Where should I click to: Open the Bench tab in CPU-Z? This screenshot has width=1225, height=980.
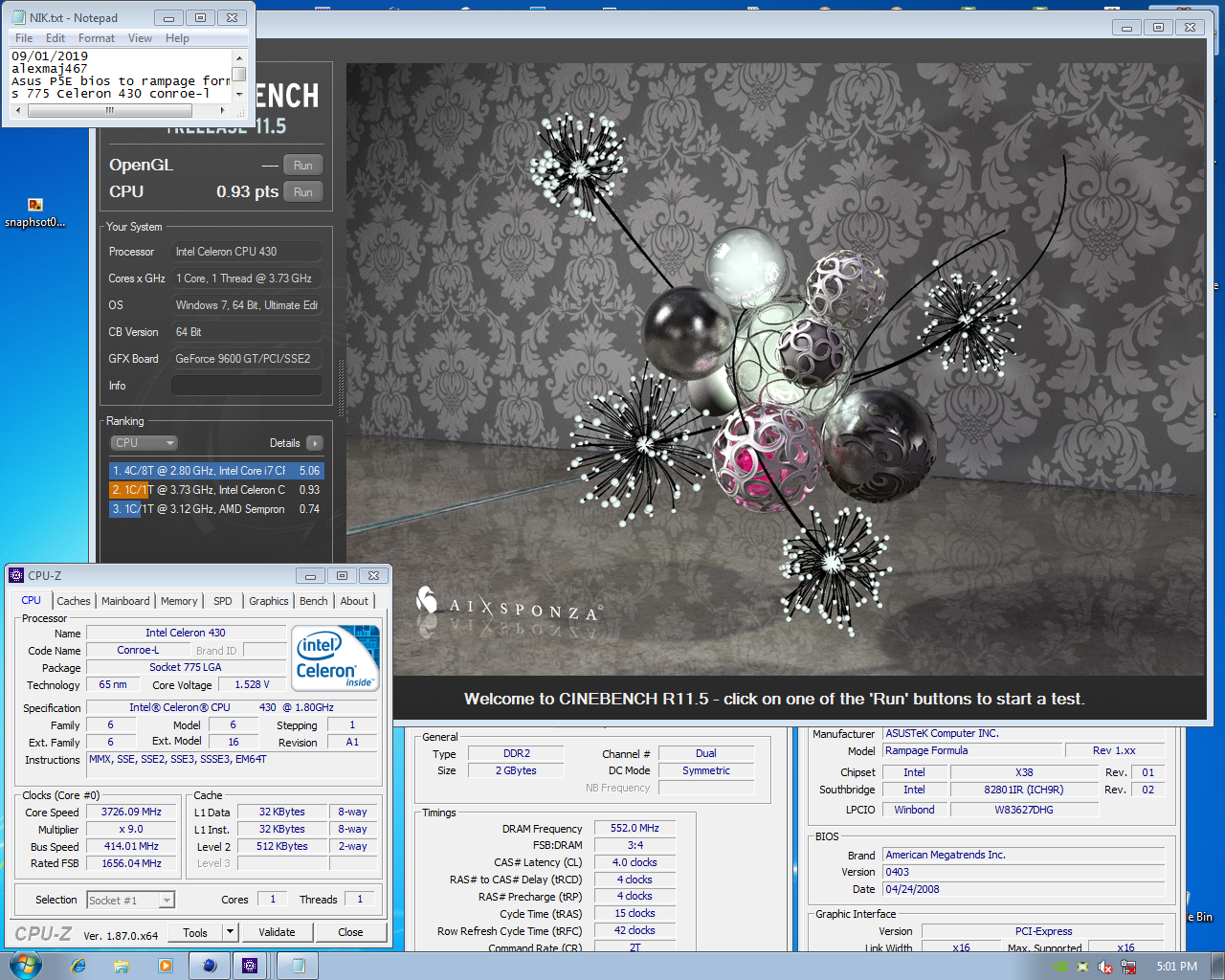click(313, 601)
